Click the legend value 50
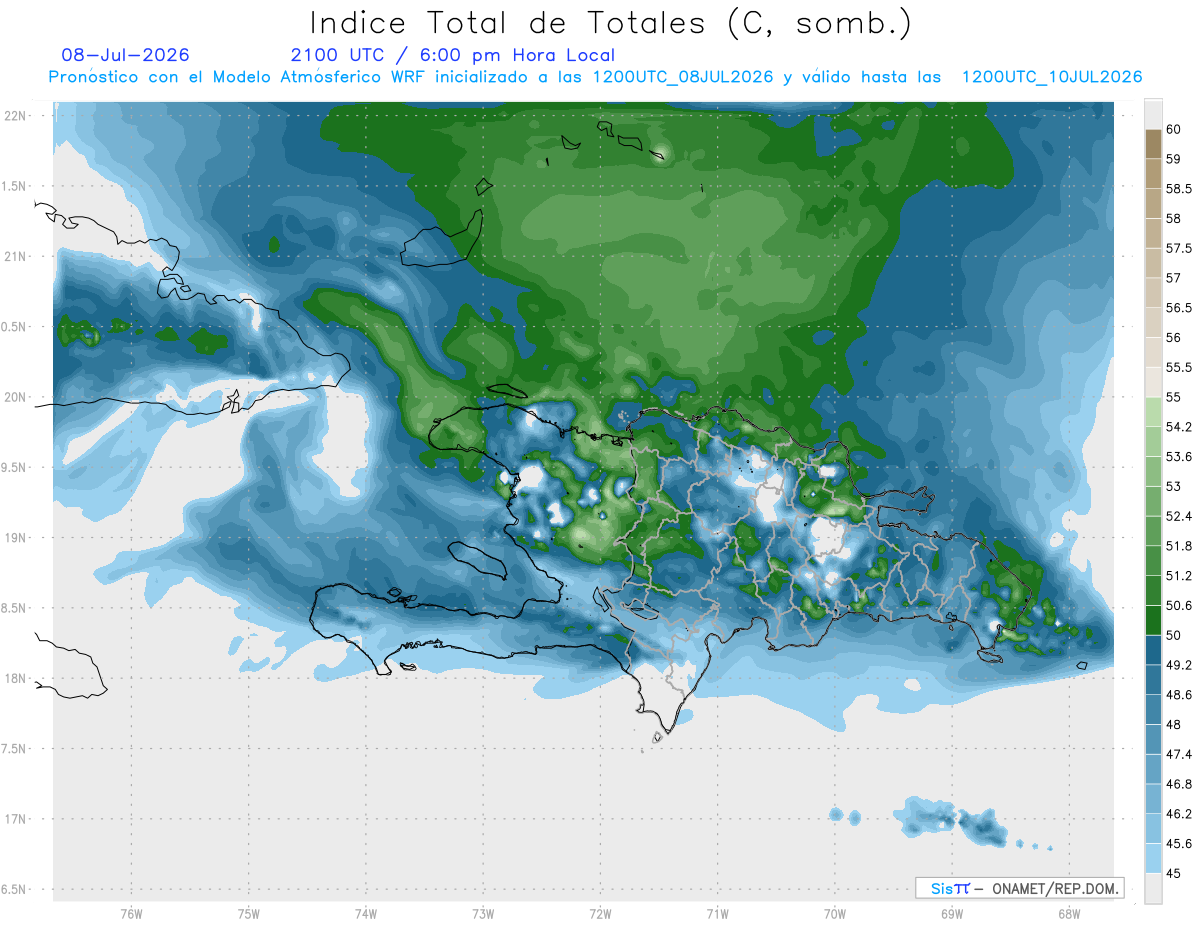 tap(1174, 636)
